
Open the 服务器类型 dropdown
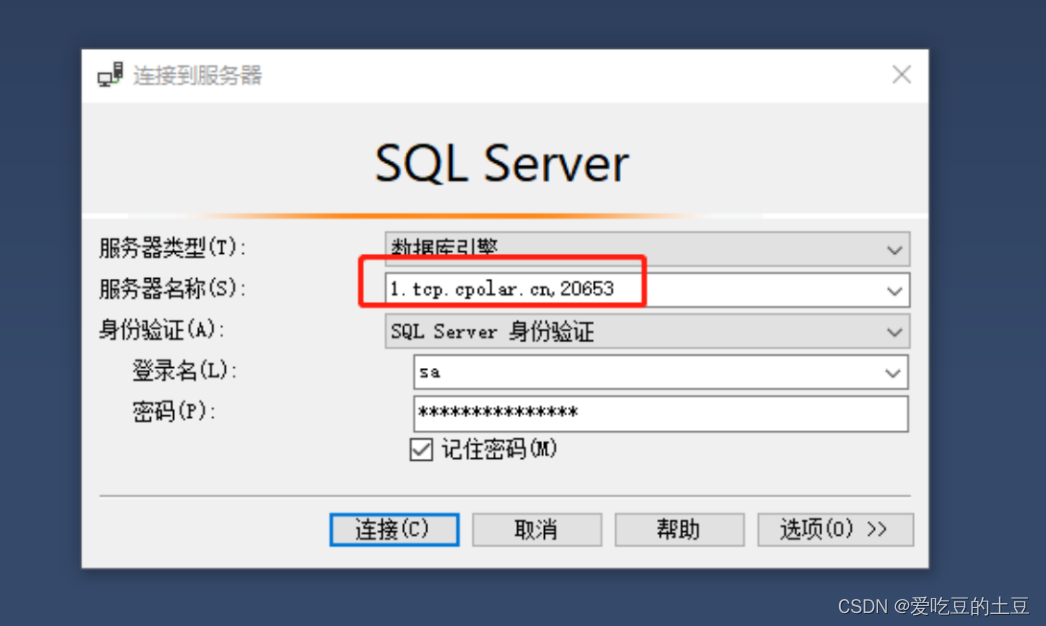click(647, 249)
